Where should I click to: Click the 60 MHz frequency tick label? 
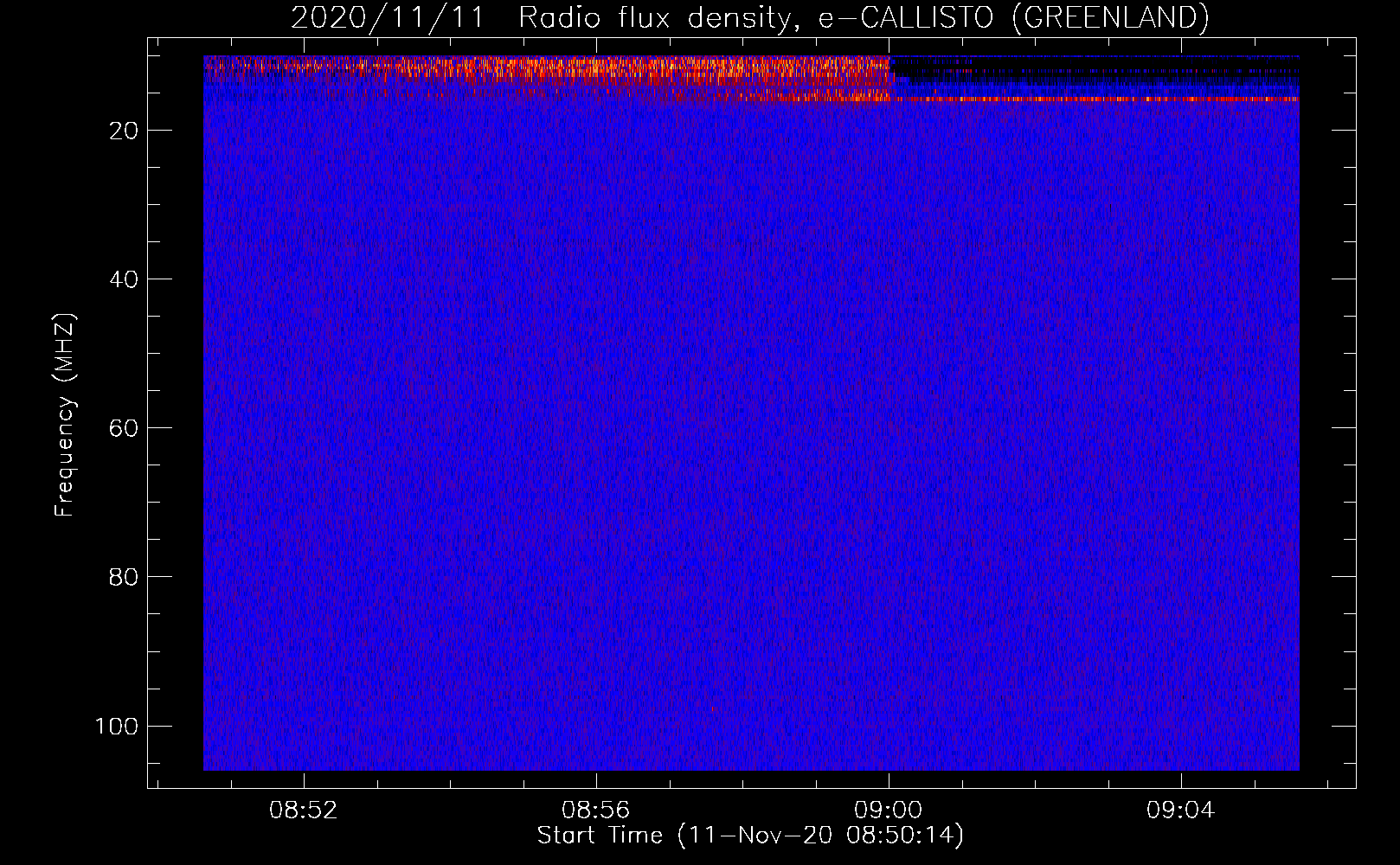tap(124, 428)
